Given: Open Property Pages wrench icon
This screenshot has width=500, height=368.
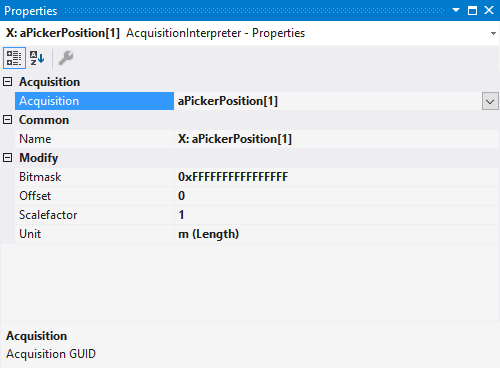Looking at the screenshot, I should 66,58.
